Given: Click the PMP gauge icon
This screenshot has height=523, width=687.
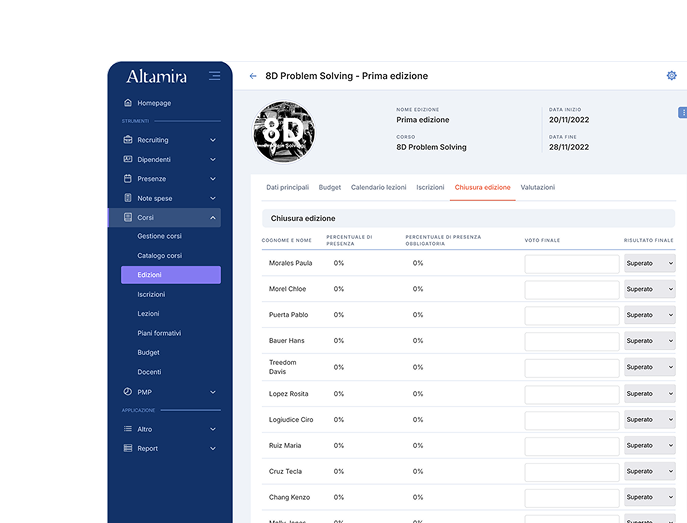Looking at the screenshot, I should pos(128,392).
